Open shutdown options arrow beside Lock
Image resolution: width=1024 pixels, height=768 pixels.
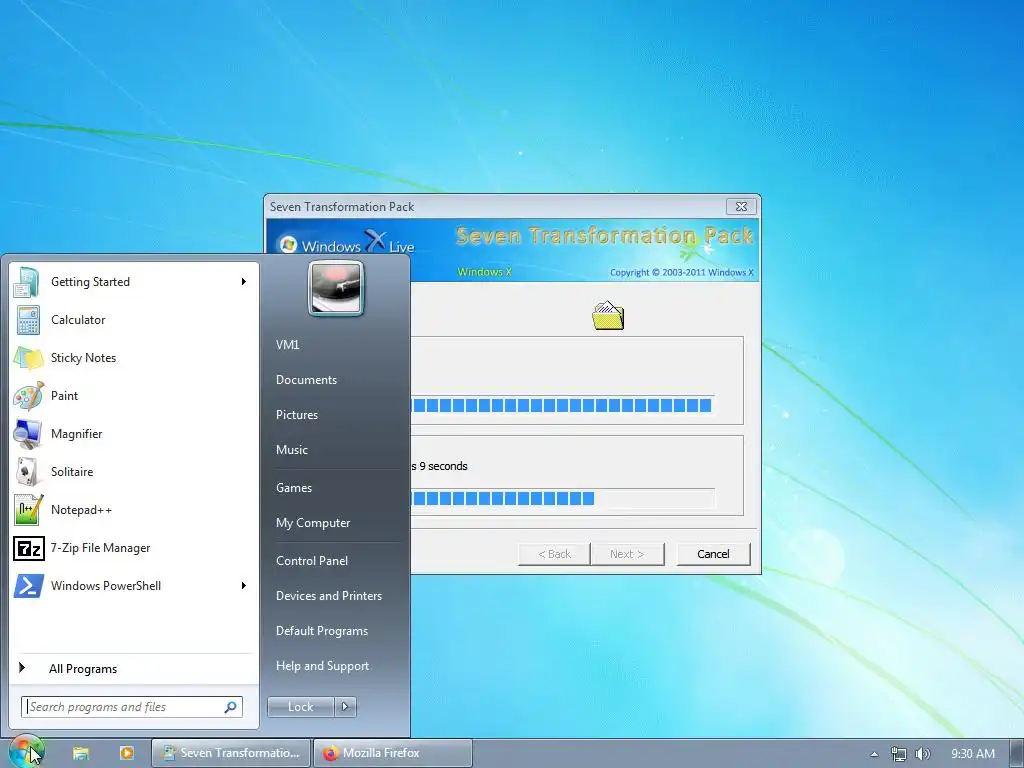345,707
